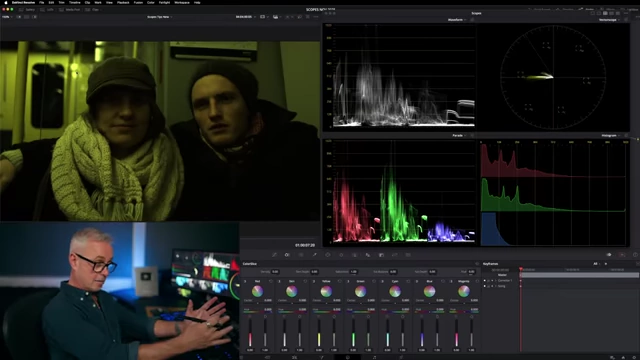Click the Gallery button in top toolbar
The image size is (640, 360).
click(28, 9)
